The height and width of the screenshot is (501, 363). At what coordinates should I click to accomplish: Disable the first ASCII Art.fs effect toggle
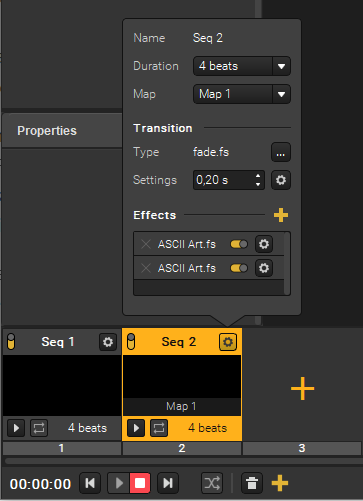239,244
